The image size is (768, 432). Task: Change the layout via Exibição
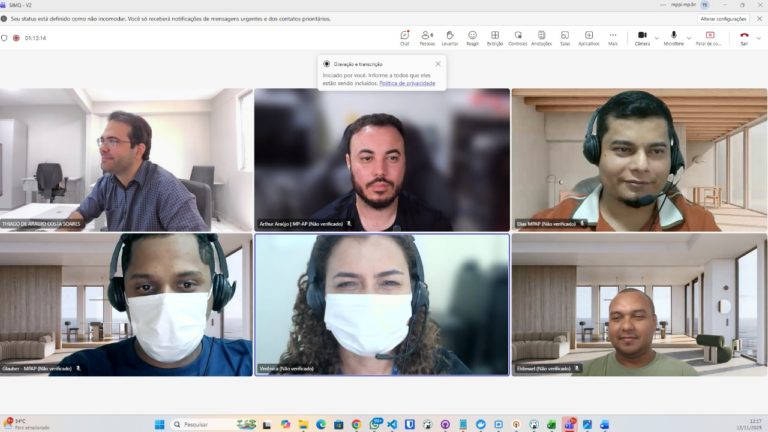tap(495, 37)
